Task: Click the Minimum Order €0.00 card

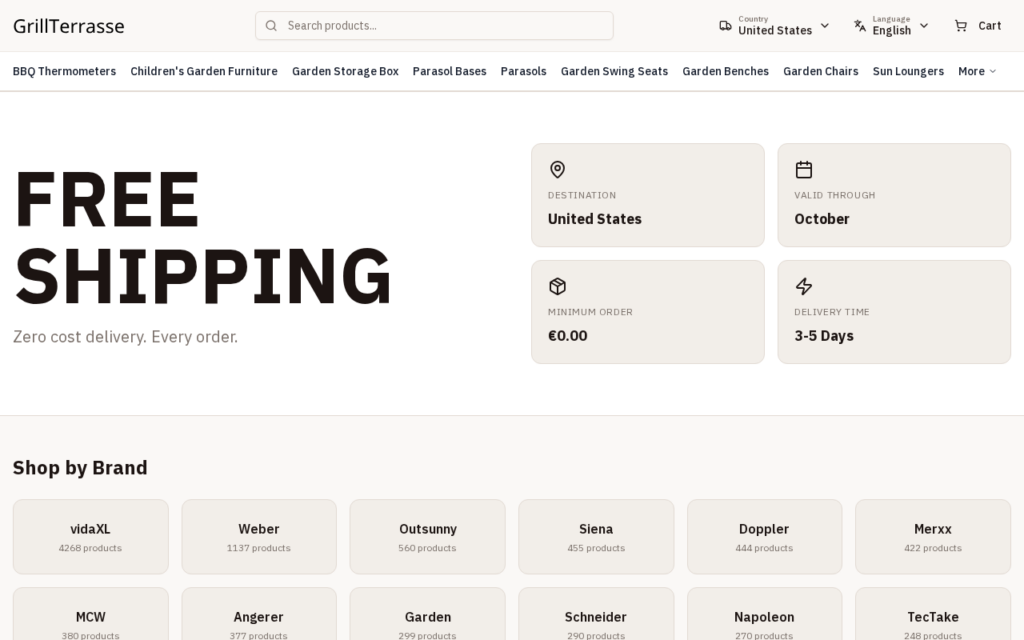Action: (x=648, y=312)
